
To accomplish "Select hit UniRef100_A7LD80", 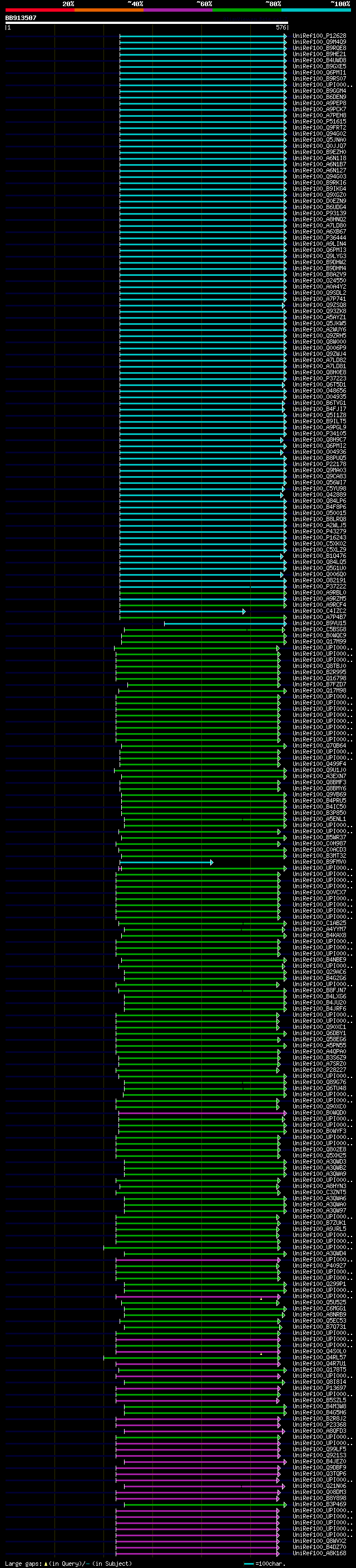I will [x=319, y=226].
